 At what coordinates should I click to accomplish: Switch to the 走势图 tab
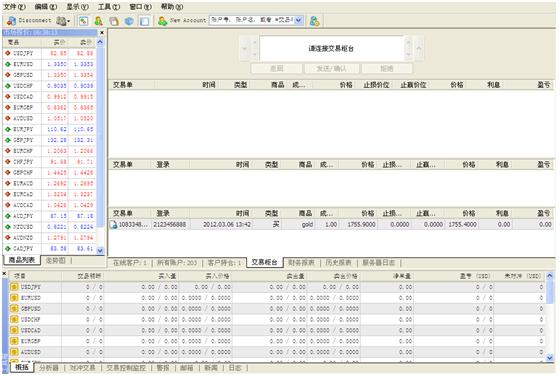pos(56,261)
